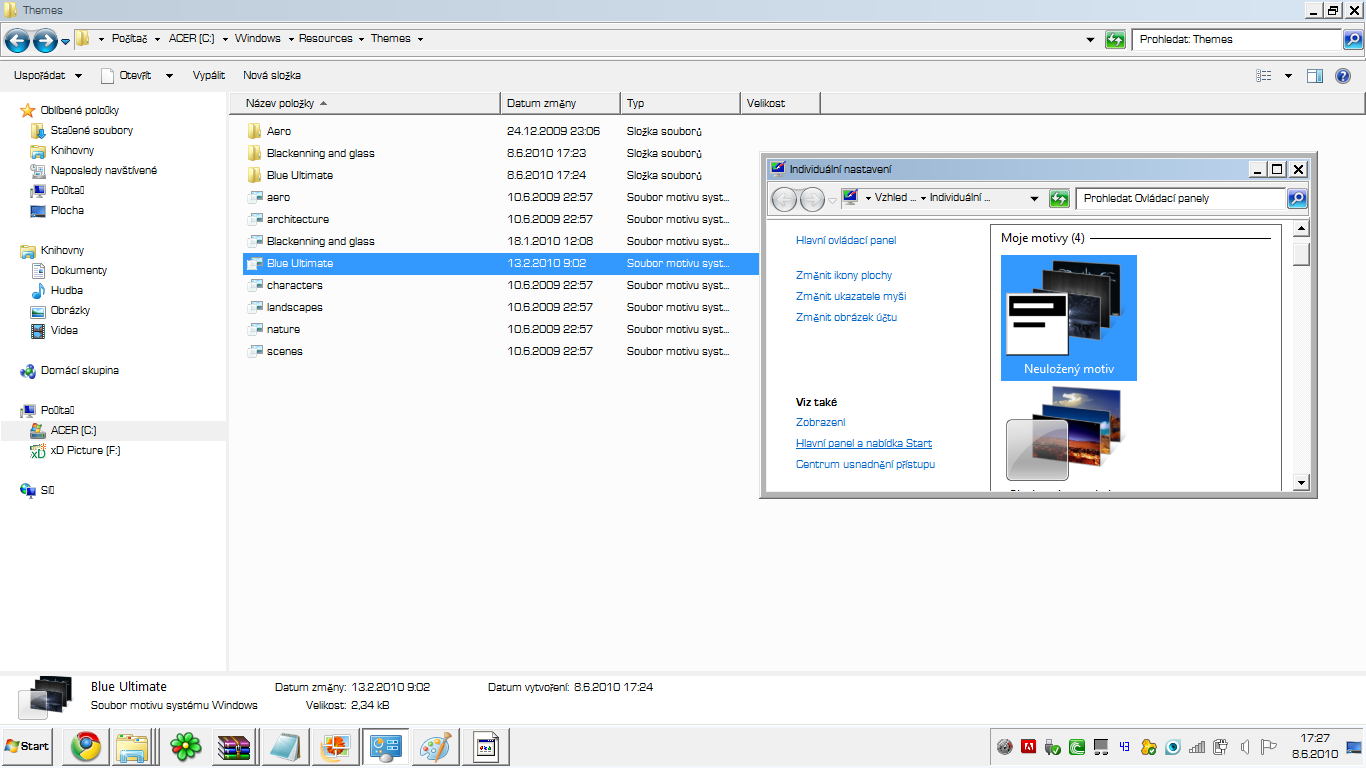Click the ICQ flower taskbar icon
The image size is (1366, 768).
click(185, 746)
